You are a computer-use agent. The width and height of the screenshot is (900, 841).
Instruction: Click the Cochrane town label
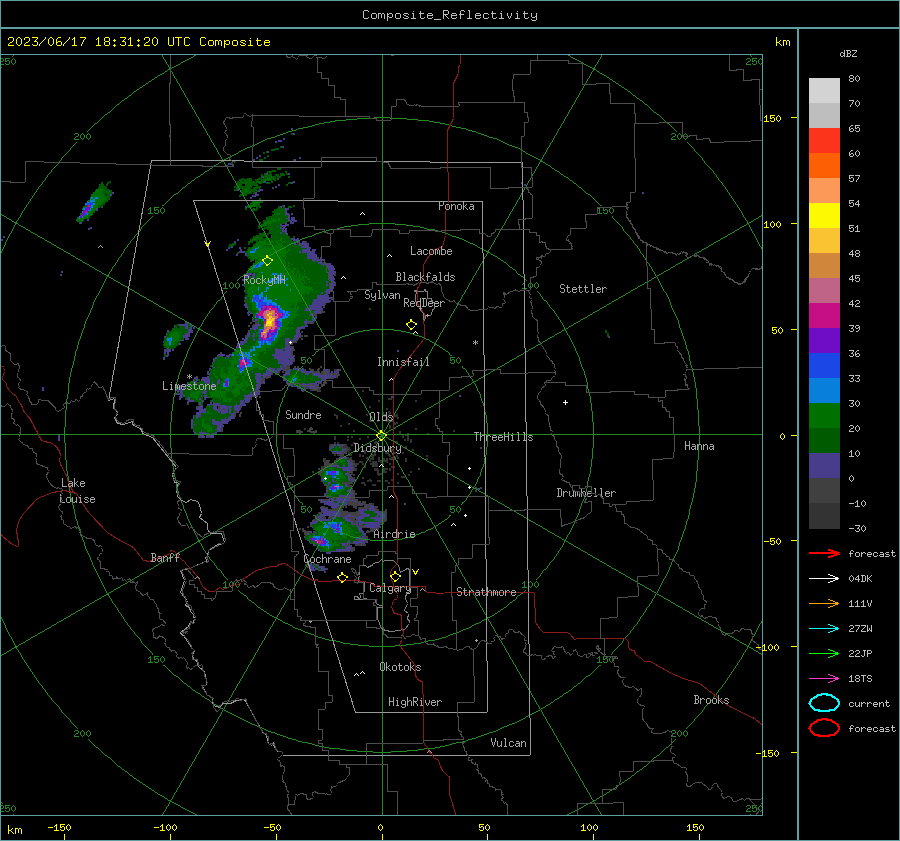pyautogui.click(x=327, y=559)
